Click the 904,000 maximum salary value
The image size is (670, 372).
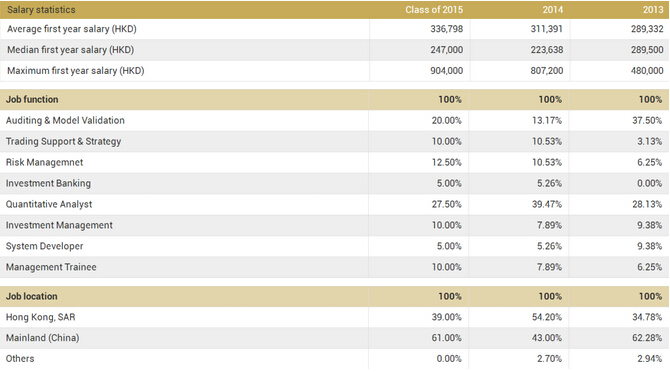click(x=447, y=71)
